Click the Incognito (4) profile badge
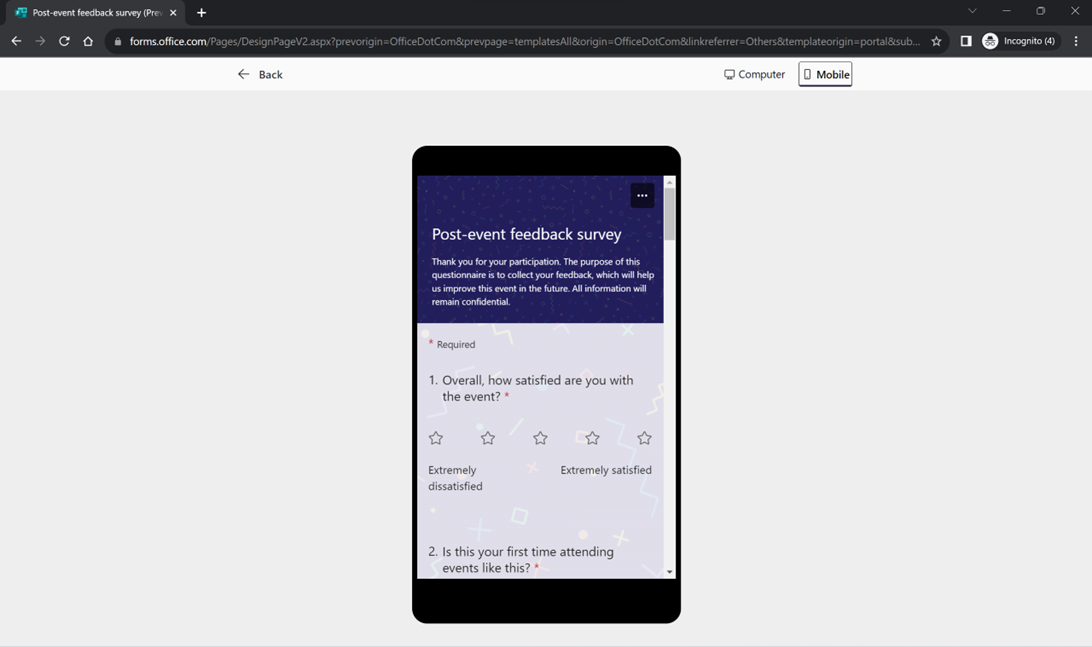Viewport: 1092px width, 647px height. tap(1019, 41)
